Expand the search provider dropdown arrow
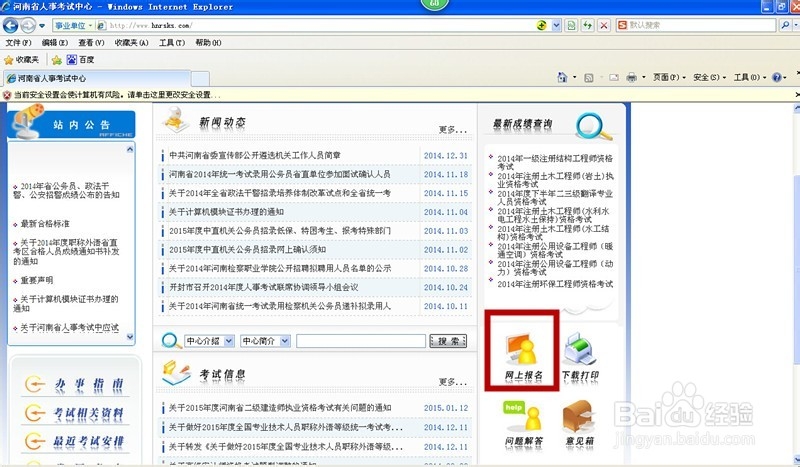 pyautogui.click(x=794, y=25)
